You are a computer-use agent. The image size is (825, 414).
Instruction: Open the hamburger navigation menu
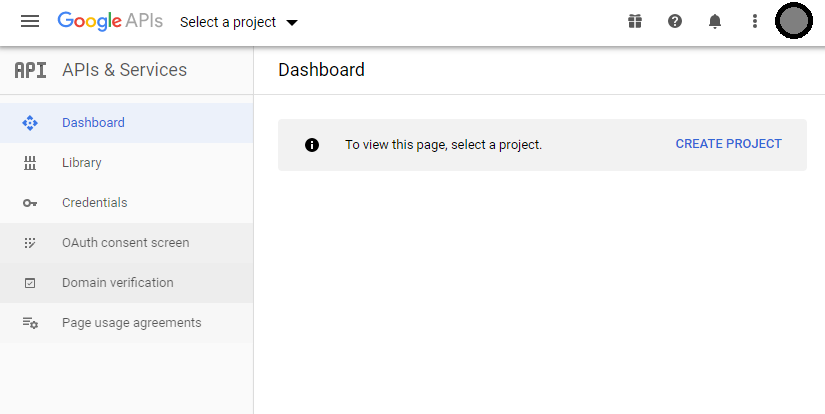coord(30,21)
